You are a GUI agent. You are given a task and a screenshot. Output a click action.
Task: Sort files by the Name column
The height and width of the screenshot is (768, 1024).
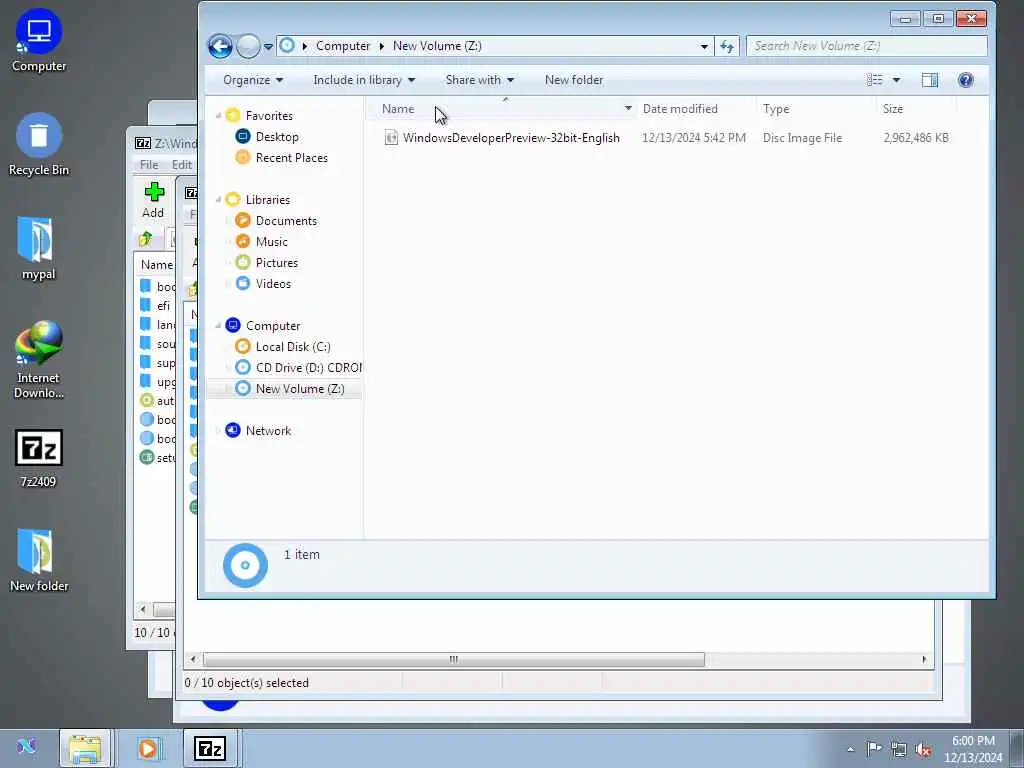point(398,109)
